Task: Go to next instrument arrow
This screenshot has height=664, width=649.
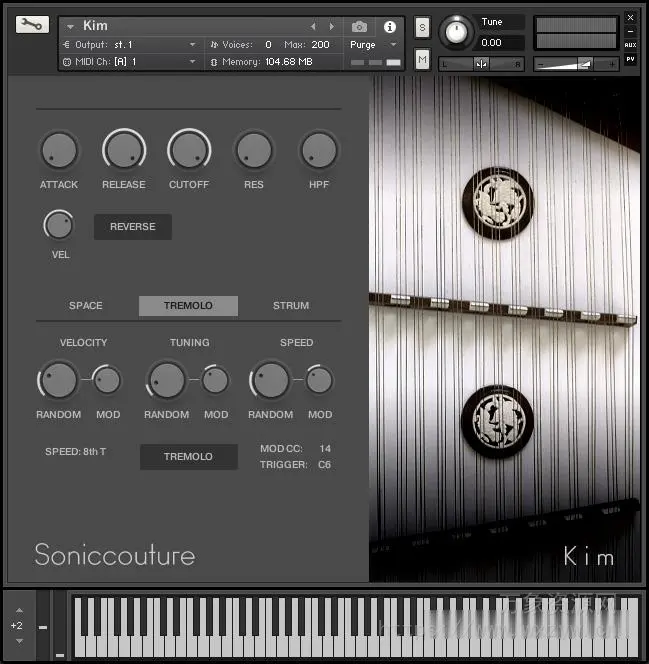Action: pyautogui.click(x=331, y=27)
